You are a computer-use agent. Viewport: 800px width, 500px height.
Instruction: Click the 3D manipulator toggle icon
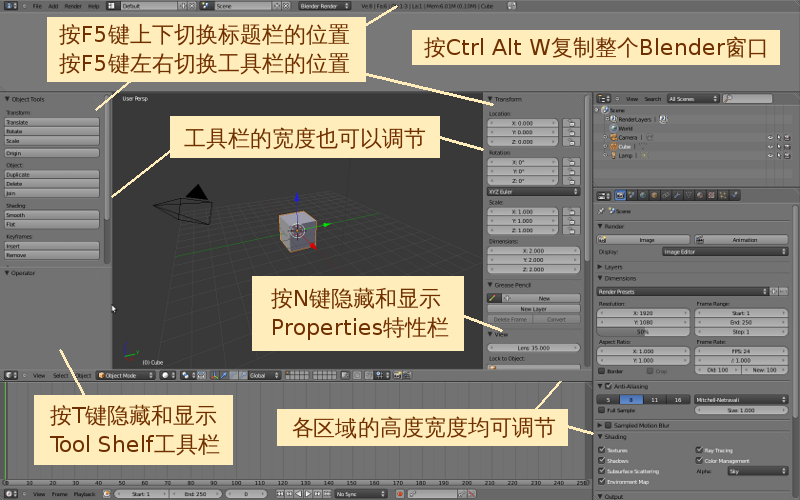pyautogui.click(x=214, y=376)
